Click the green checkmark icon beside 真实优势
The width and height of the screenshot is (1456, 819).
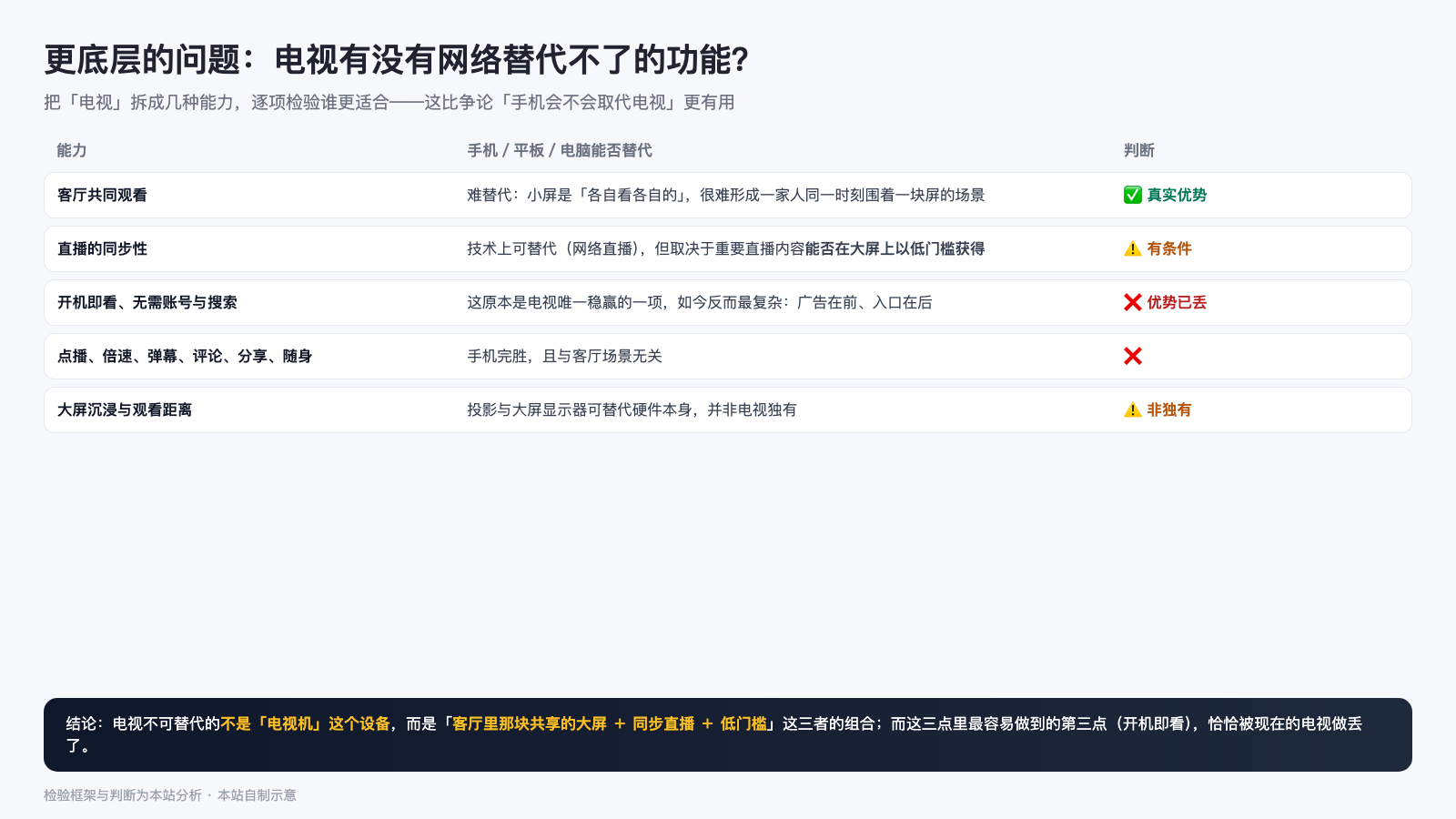(1133, 195)
